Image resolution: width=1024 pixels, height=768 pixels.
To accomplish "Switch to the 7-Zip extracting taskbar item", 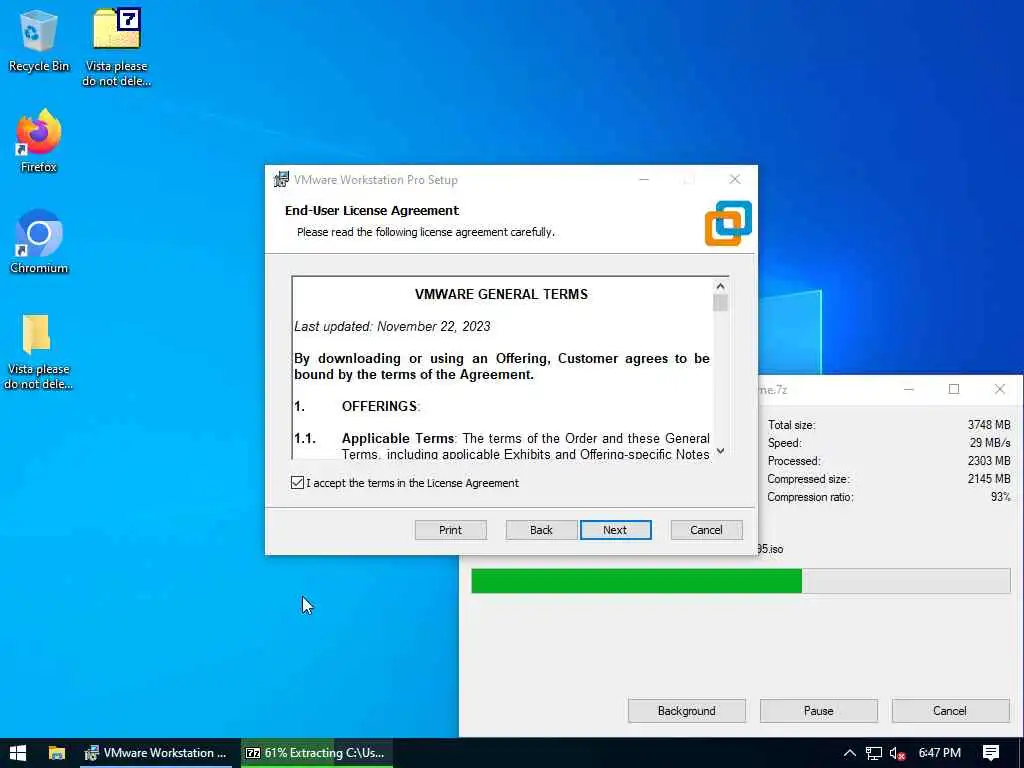I will 316,753.
